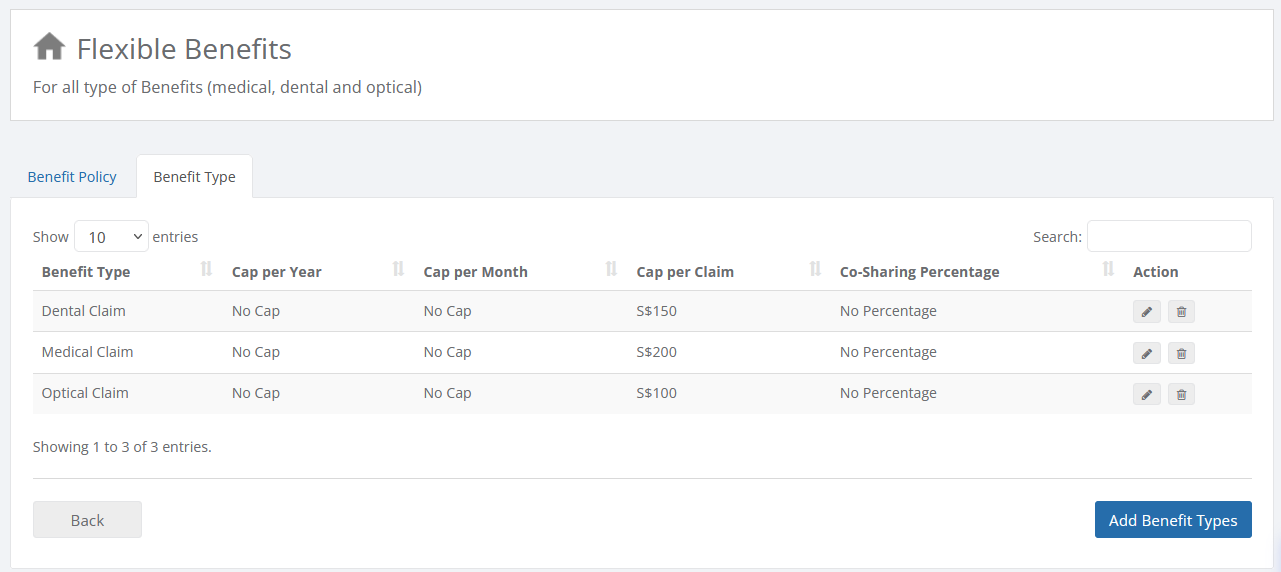
Task: Switch to the Benefit Policy tab
Action: 72,177
